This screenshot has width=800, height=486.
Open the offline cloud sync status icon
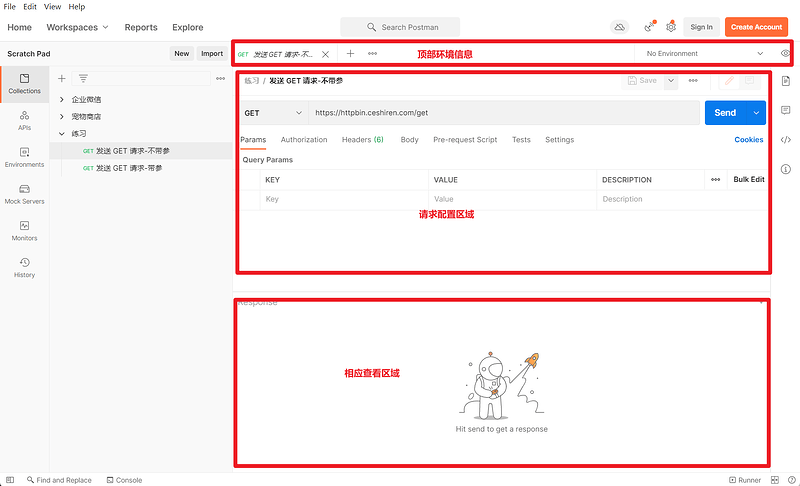(x=619, y=27)
